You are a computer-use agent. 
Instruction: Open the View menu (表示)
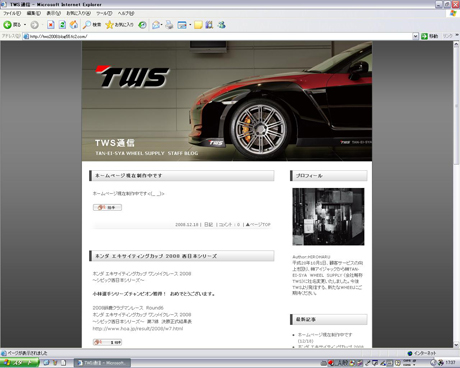point(53,13)
